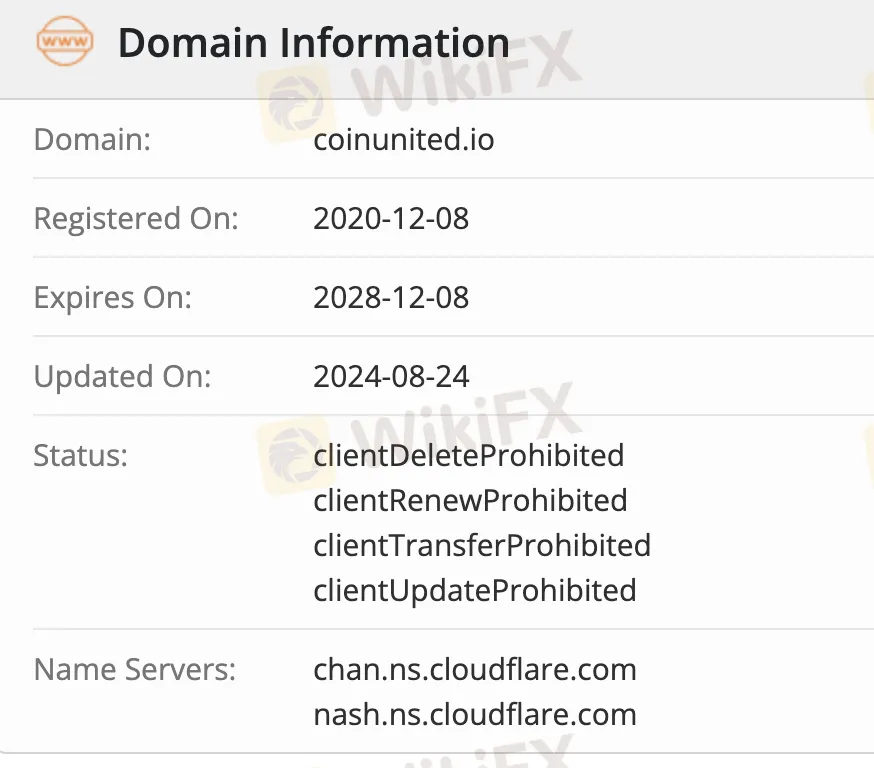874x768 pixels.
Task: Select the 2024-08-24 updated date
Action: (391, 377)
